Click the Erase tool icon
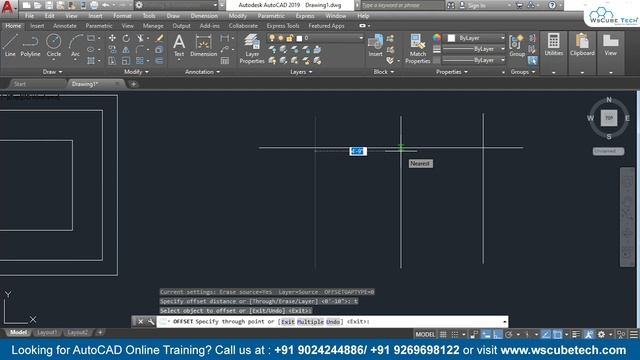The height and width of the screenshot is (360, 640). (x=159, y=38)
